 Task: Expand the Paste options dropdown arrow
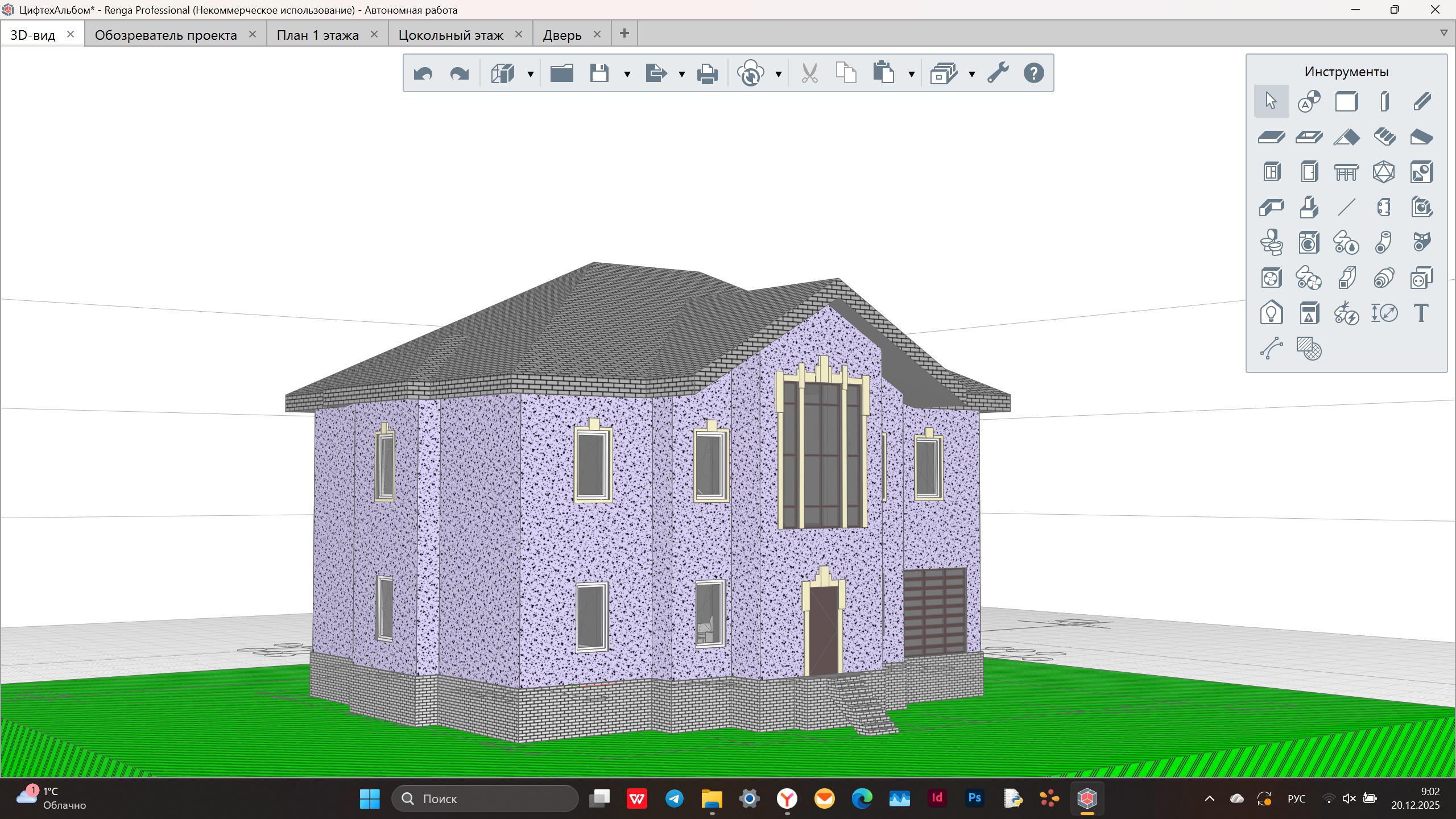[x=911, y=74]
